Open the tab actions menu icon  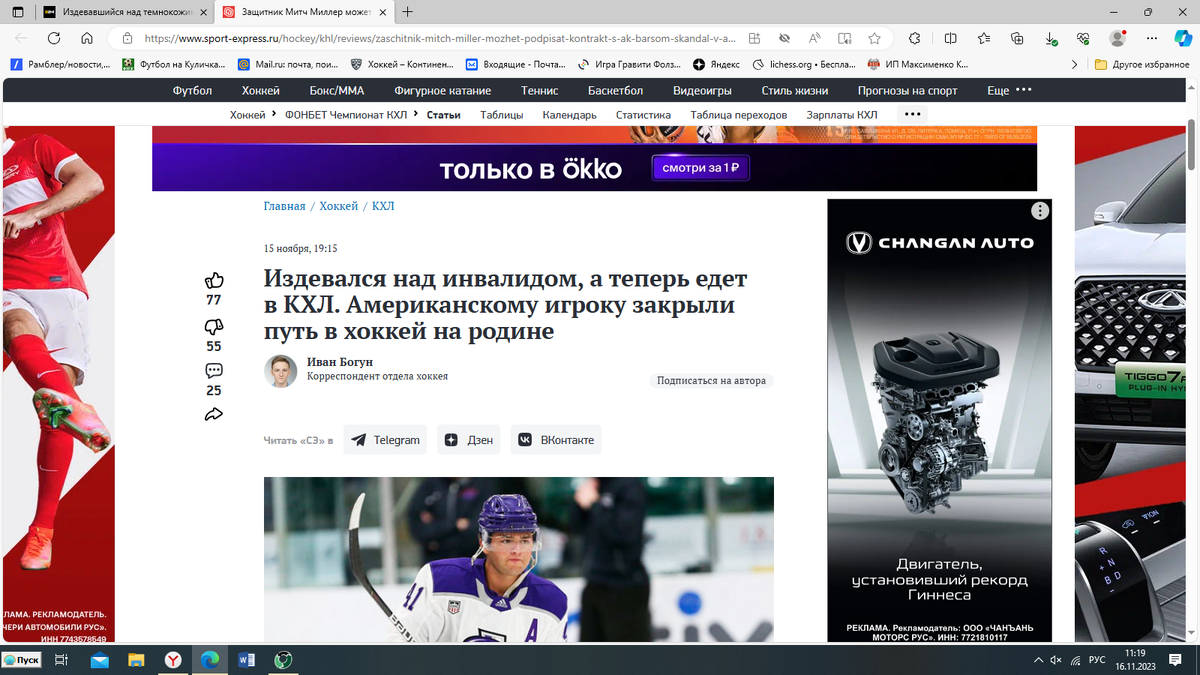tap(18, 12)
